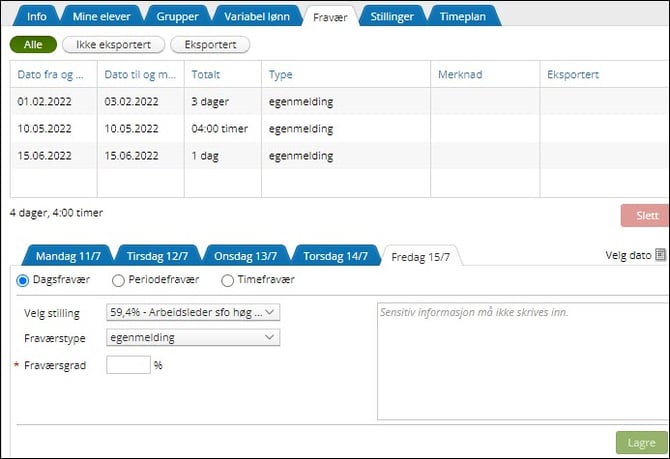Select the Periodefravær radio button
670x459 pixels.
tap(119, 281)
